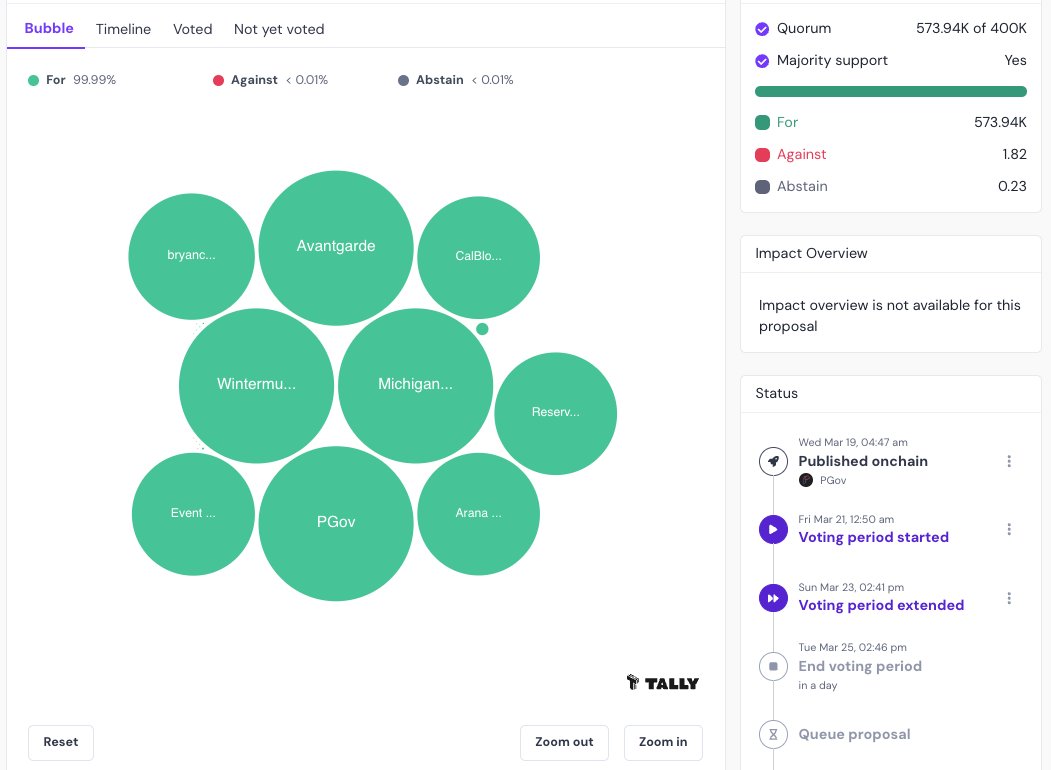Screen dimensions: 1051x770
Task: Click the End voting period stop icon
Action: 773,666
